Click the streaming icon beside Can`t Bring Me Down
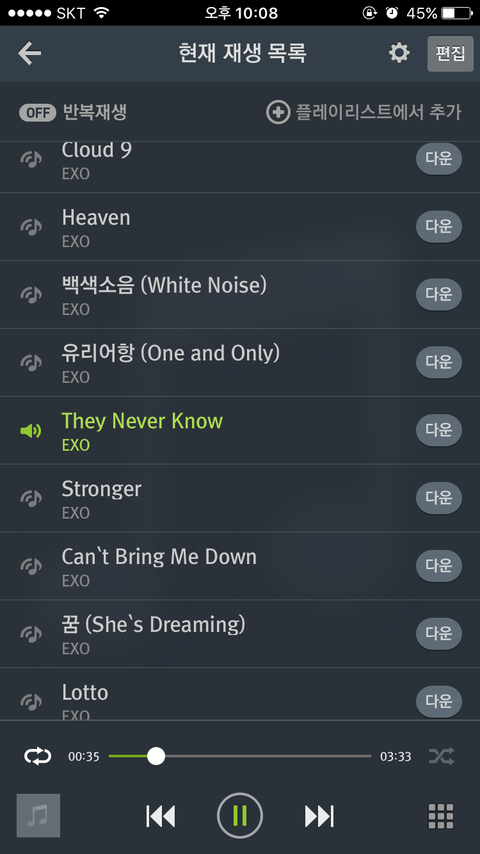 pyautogui.click(x=31, y=566)
